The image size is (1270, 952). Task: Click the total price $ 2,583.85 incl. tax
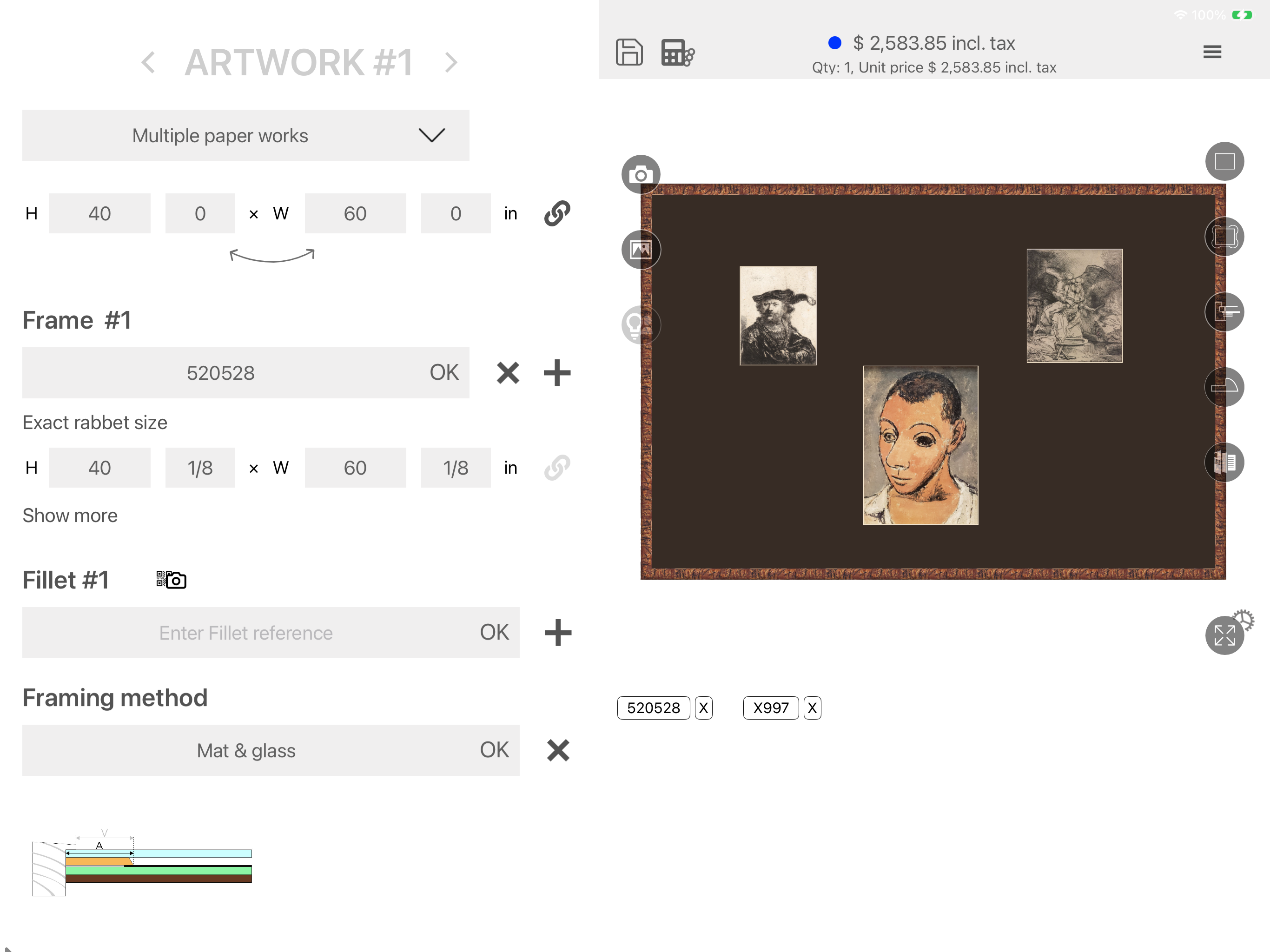click(934, 43)
